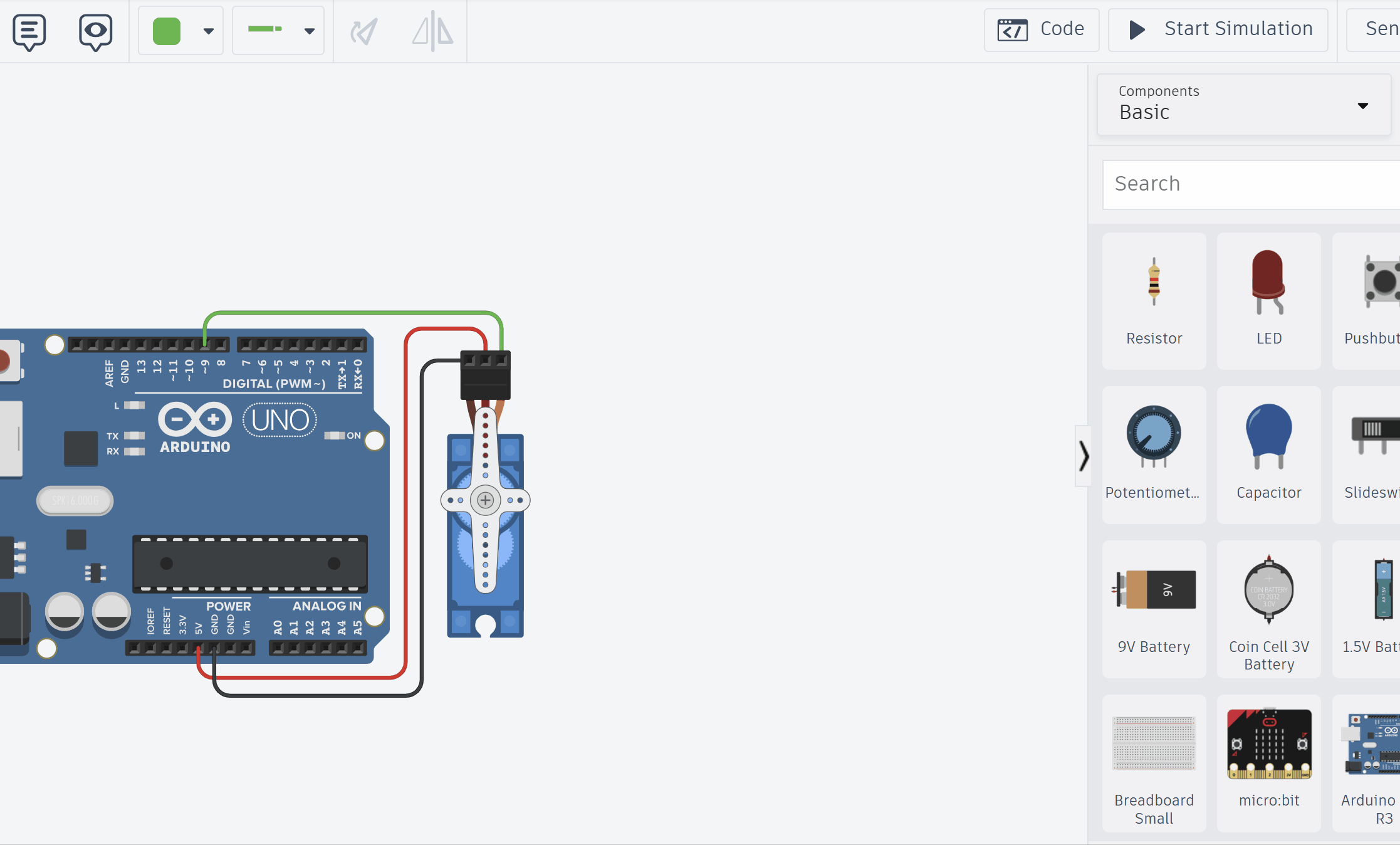
Task: Rotate the selected component
Action: pos(364,31)
